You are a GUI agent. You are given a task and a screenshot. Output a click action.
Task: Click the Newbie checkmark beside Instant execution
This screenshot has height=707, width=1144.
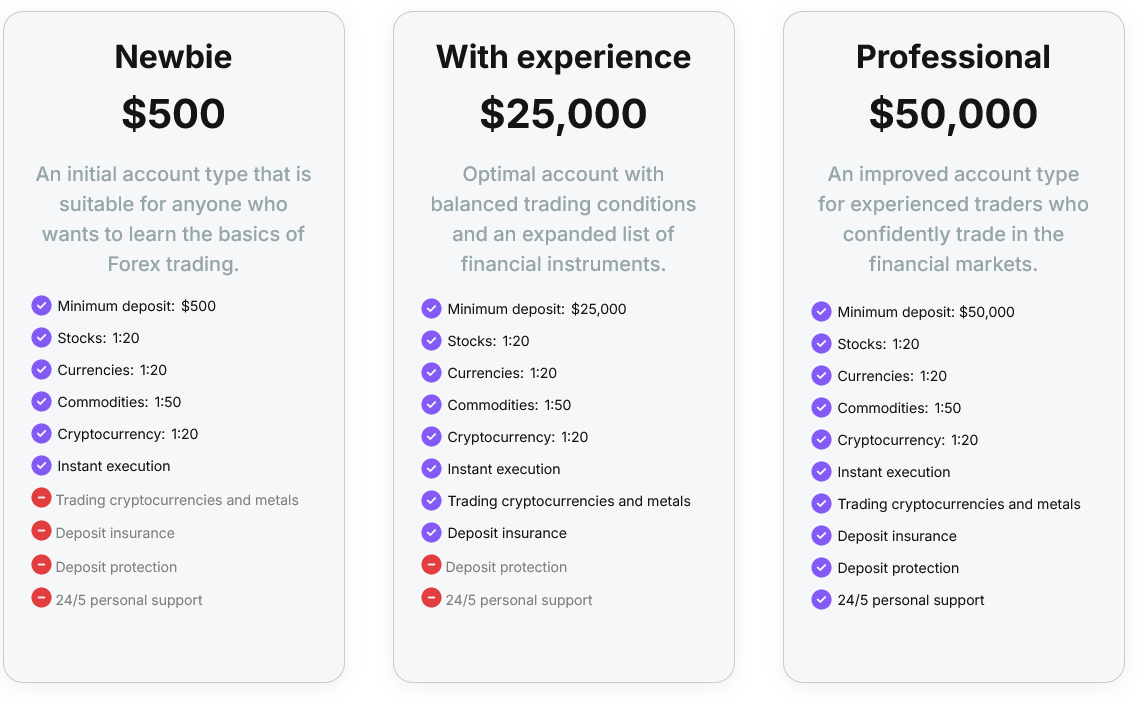pos(41,466)
